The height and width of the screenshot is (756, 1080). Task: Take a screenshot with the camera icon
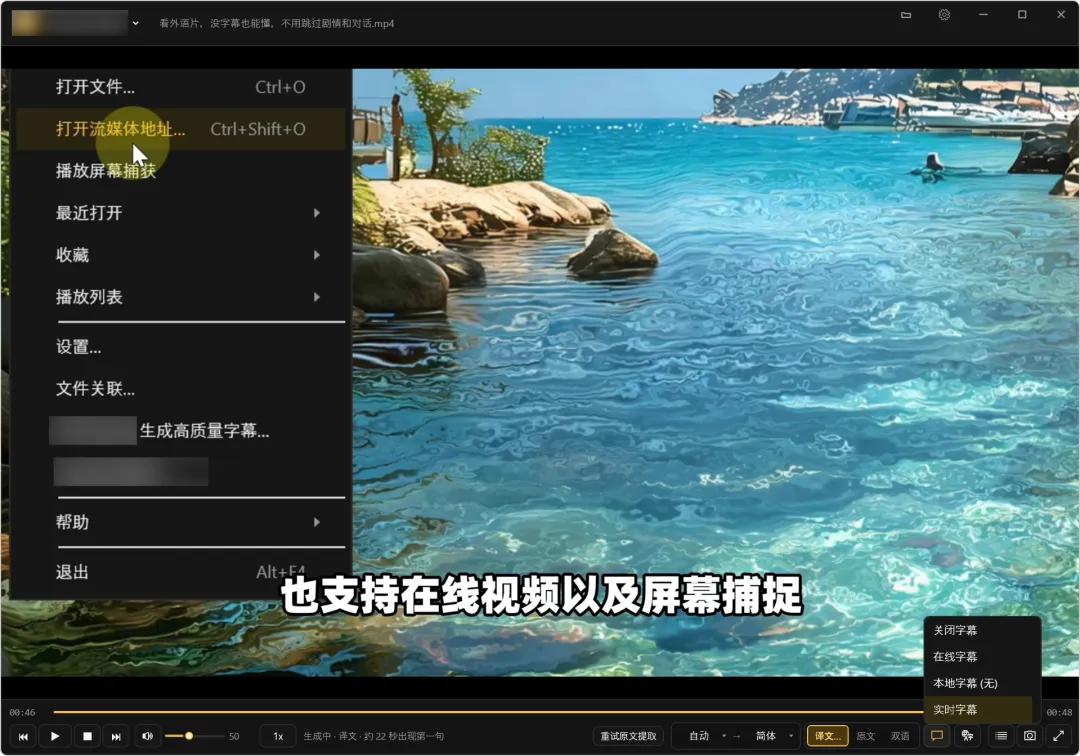(x=1030, y=736)
